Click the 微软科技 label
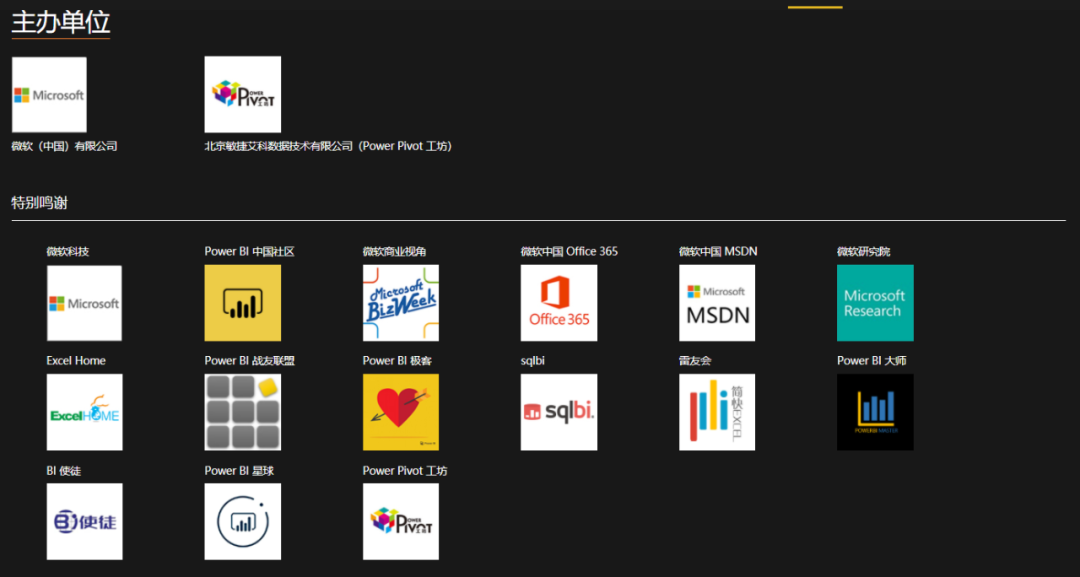 click(68, 251)
